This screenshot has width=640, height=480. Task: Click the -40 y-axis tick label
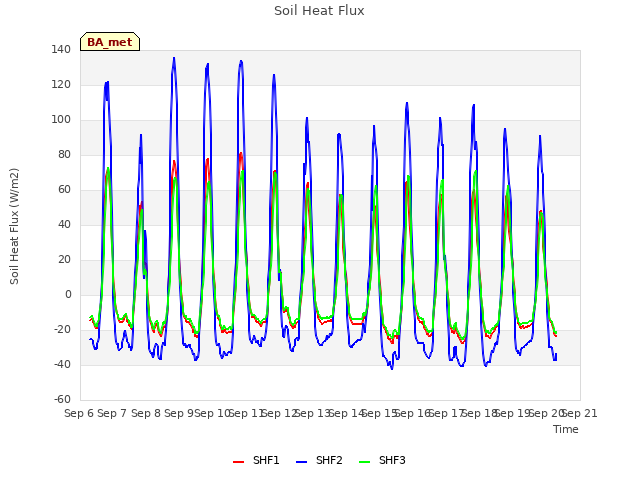pyautogui.click(x=62, y=365)
